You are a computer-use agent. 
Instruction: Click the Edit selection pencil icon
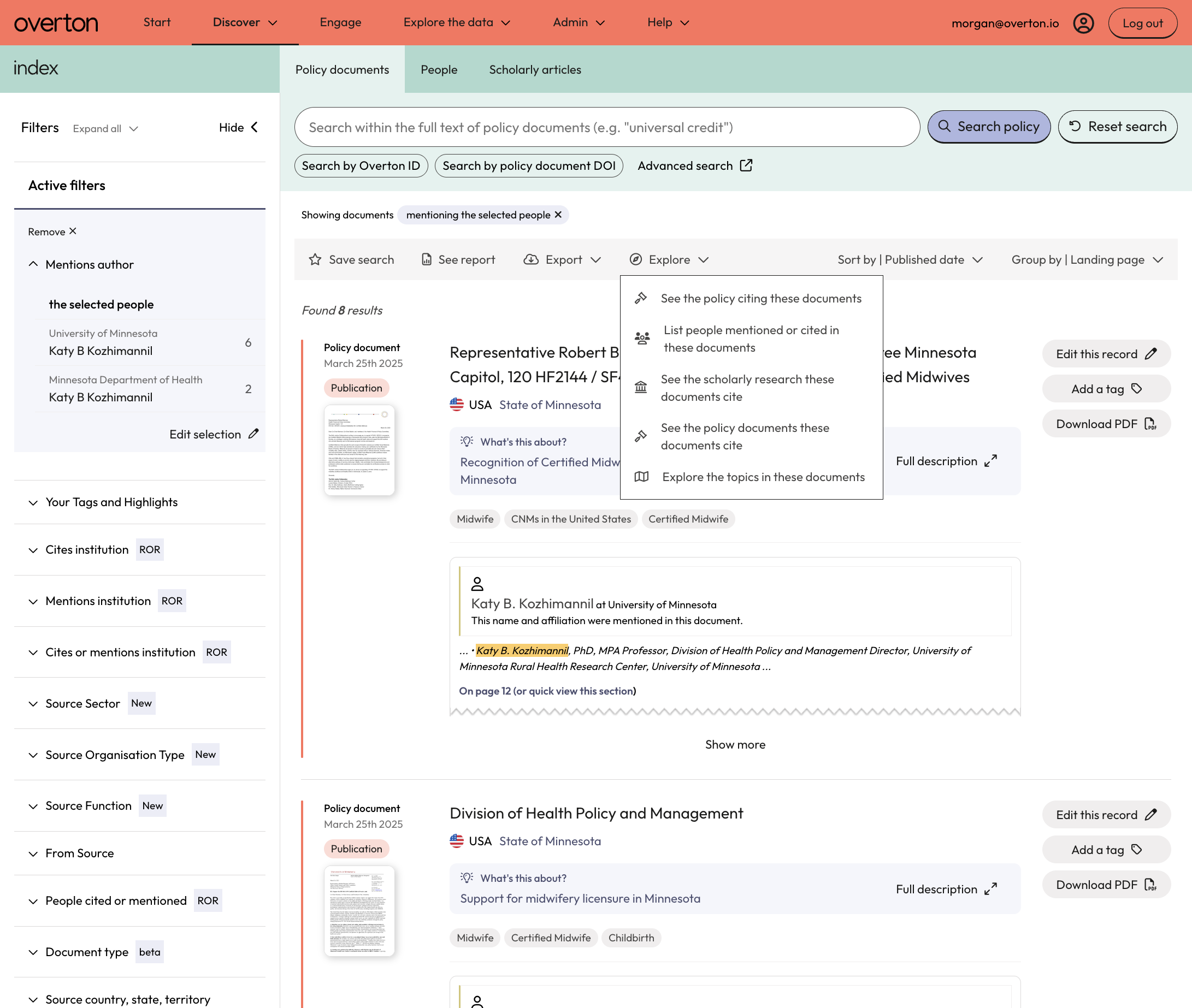coord(253,434)
